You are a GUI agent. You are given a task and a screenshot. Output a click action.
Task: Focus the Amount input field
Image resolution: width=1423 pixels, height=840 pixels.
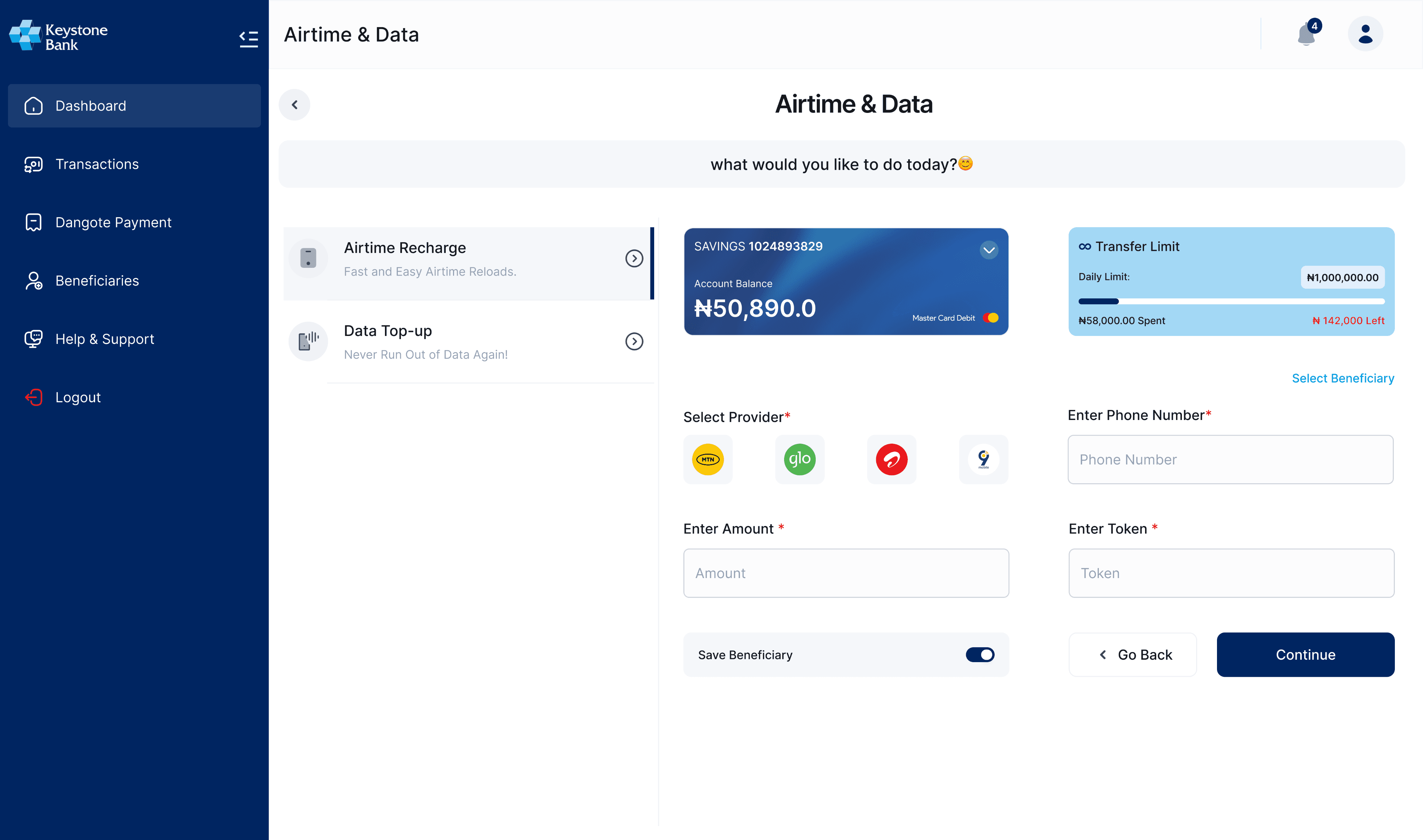846,573
